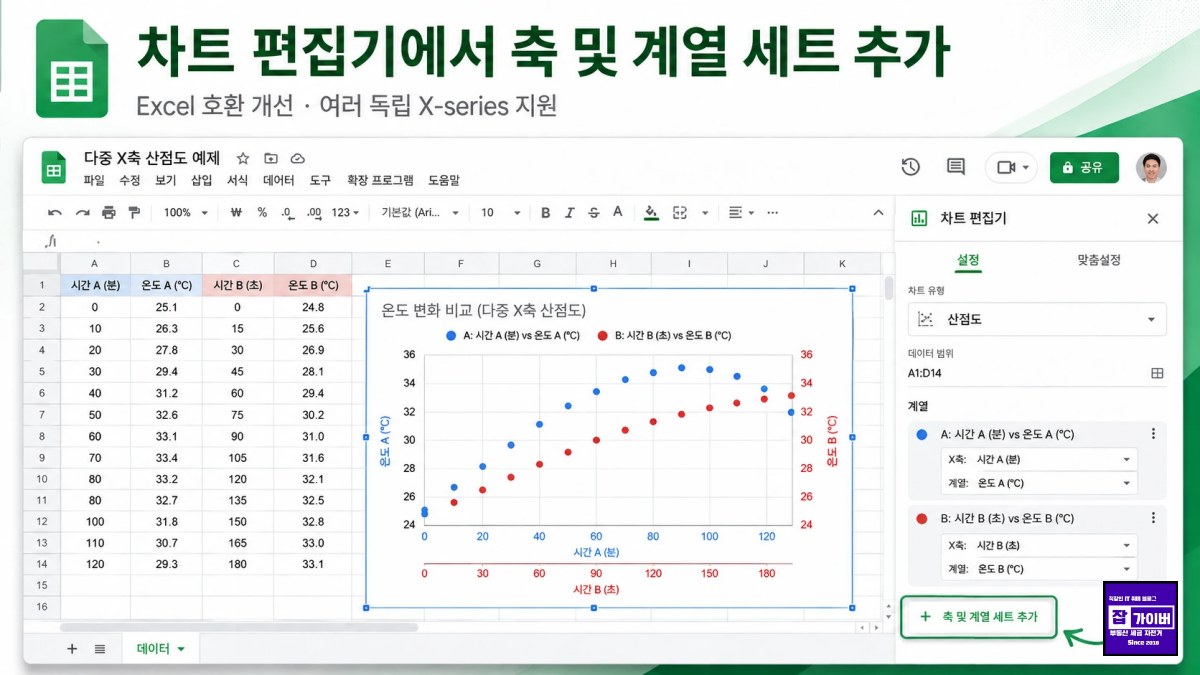Open three-dot menu for series A
The width and height of the screenshot is (1200, 675).
(x=1153, y=434)
